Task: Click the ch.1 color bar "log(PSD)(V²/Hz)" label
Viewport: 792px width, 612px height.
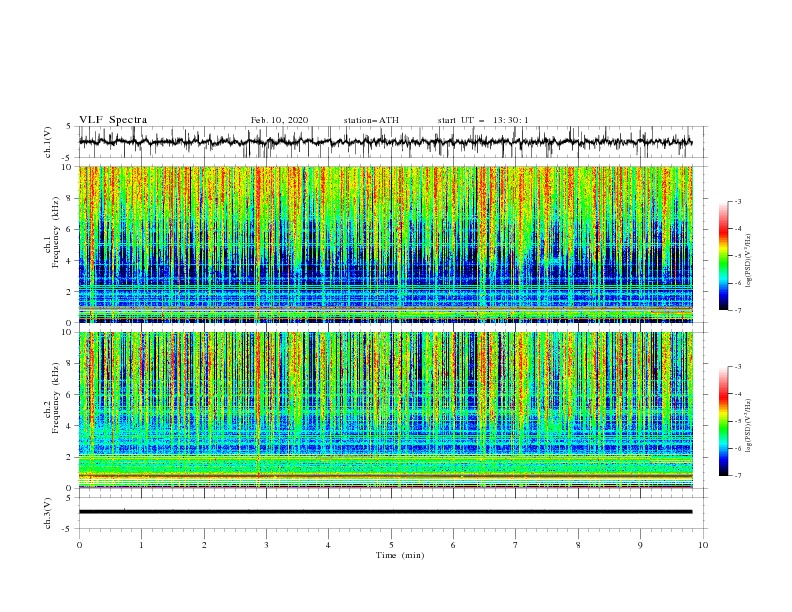Action: pyautogui.click(x=749, y=261)
